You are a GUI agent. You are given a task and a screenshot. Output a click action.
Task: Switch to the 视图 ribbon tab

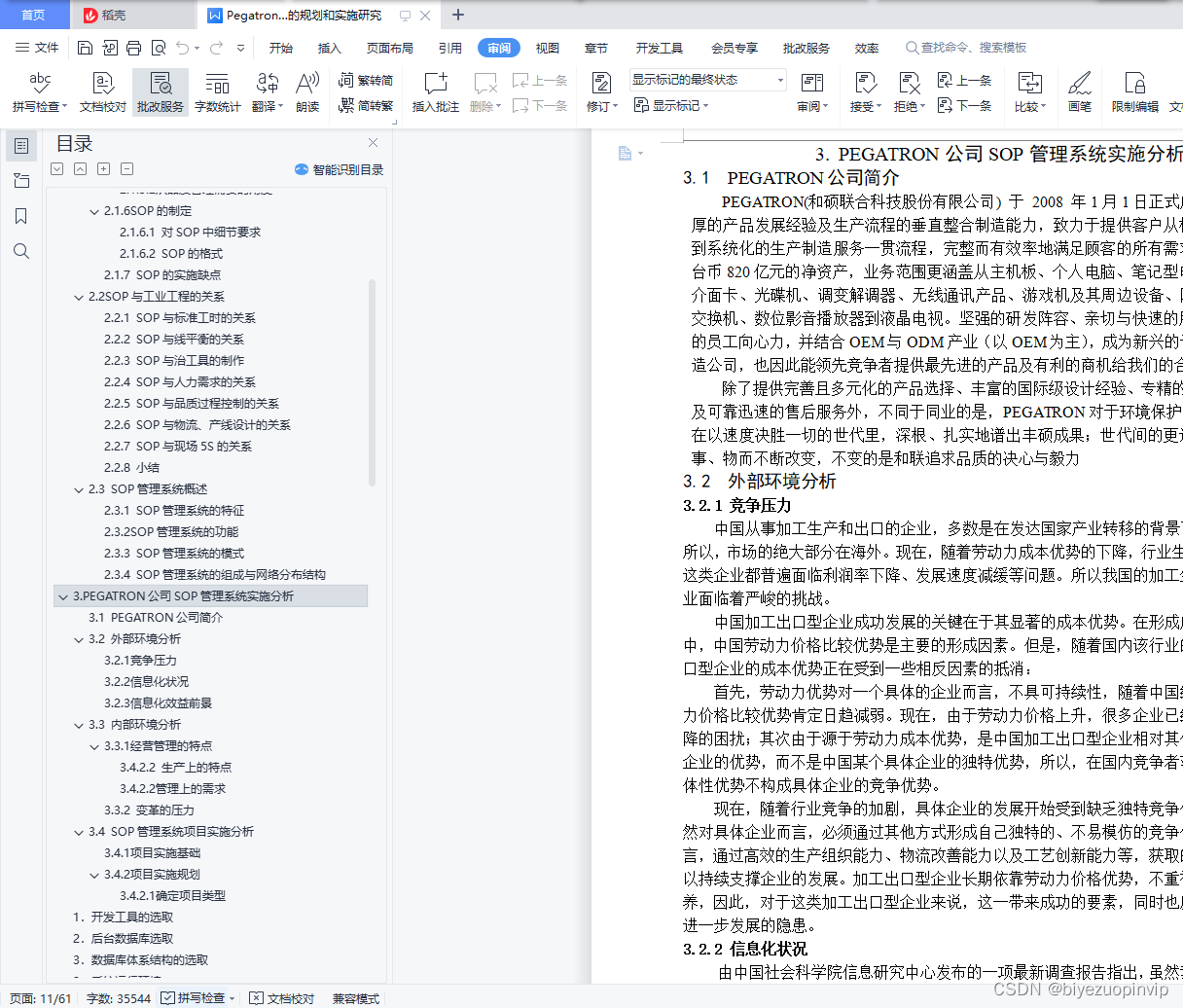click(x=548, y=47)
